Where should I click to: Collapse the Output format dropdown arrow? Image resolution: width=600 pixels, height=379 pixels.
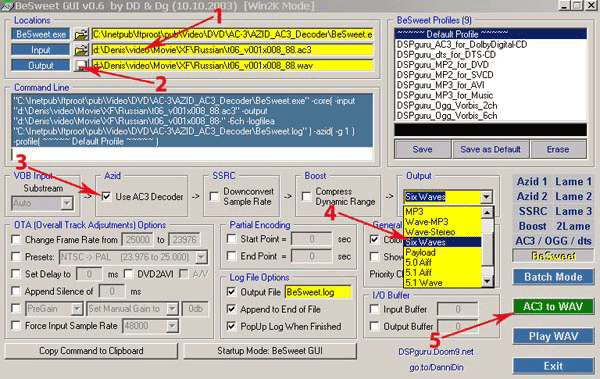coord(486,197)
